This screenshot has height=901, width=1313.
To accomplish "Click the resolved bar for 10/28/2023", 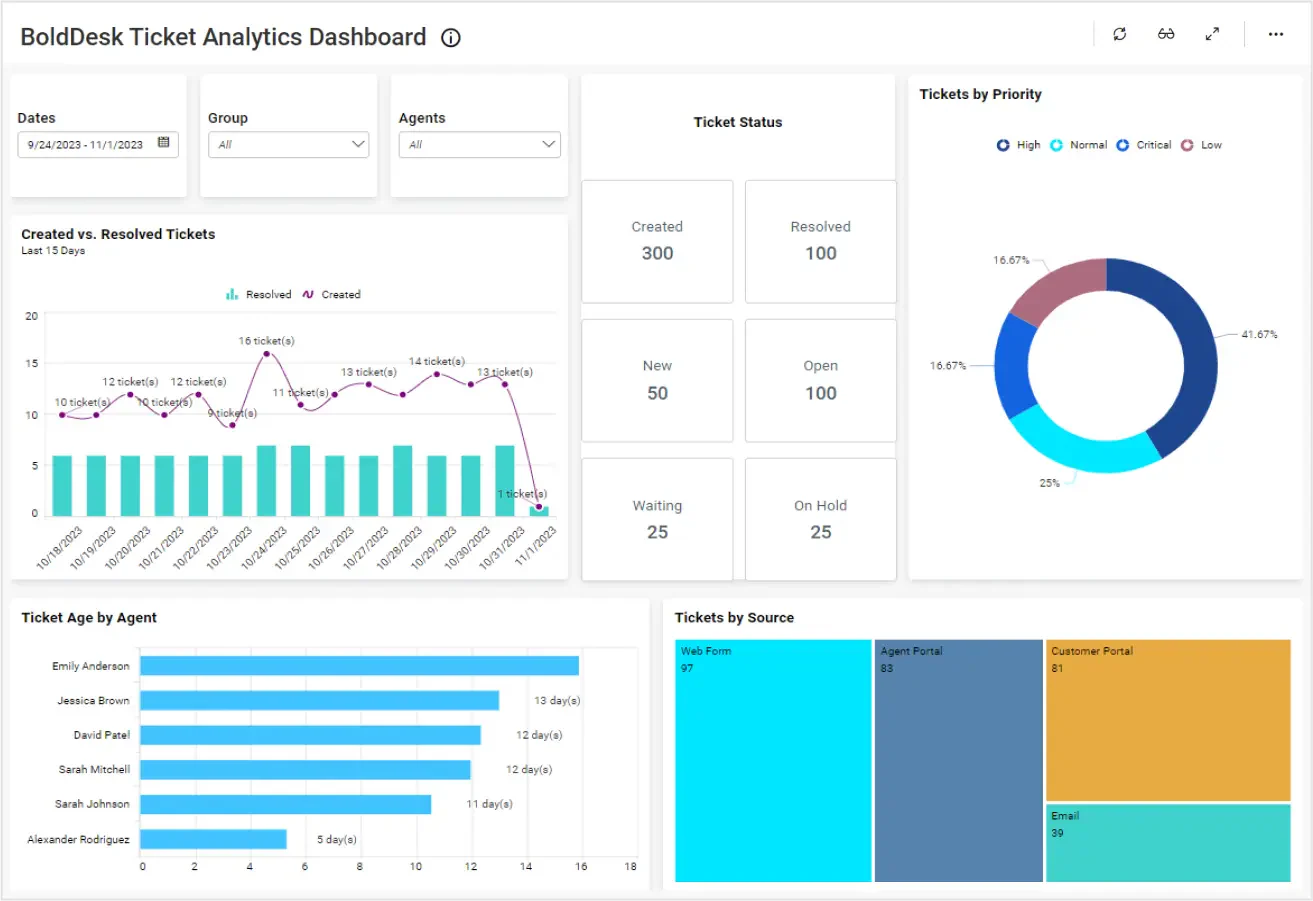I will [x=402, y=481].
